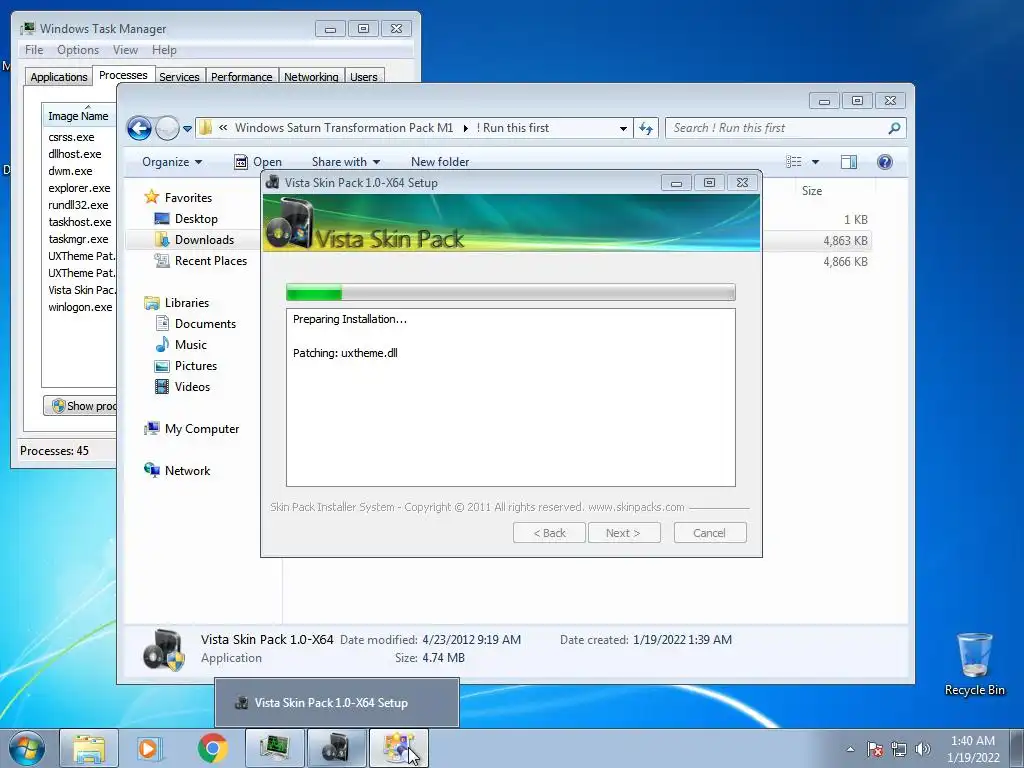Switch to Performance tab in Task Manager

[x=242, y=76]
